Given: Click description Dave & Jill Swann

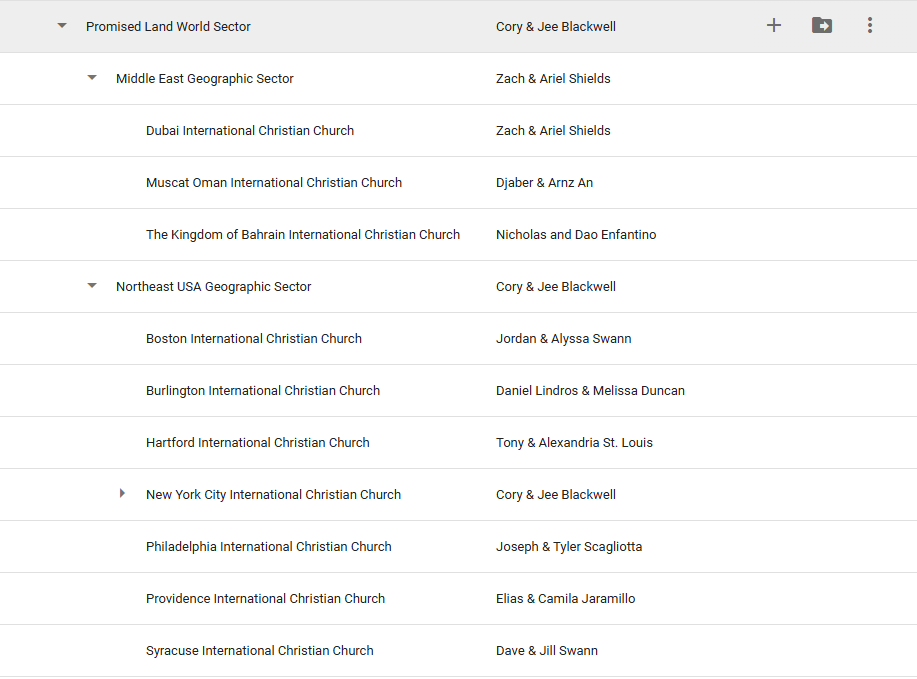Looking at the screenshot, I should tap(547, 651).
